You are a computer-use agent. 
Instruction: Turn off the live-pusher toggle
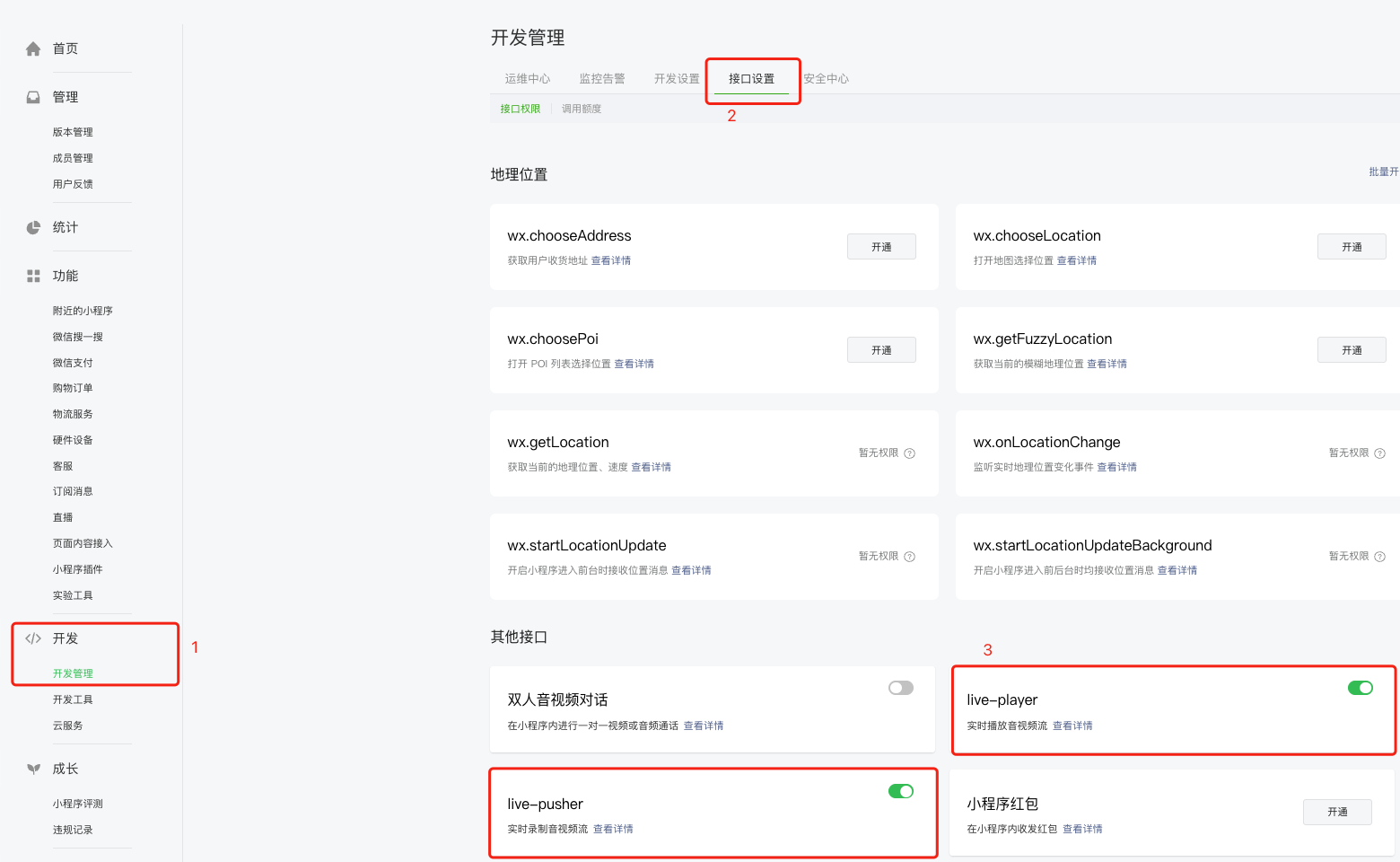click(900, 791)
